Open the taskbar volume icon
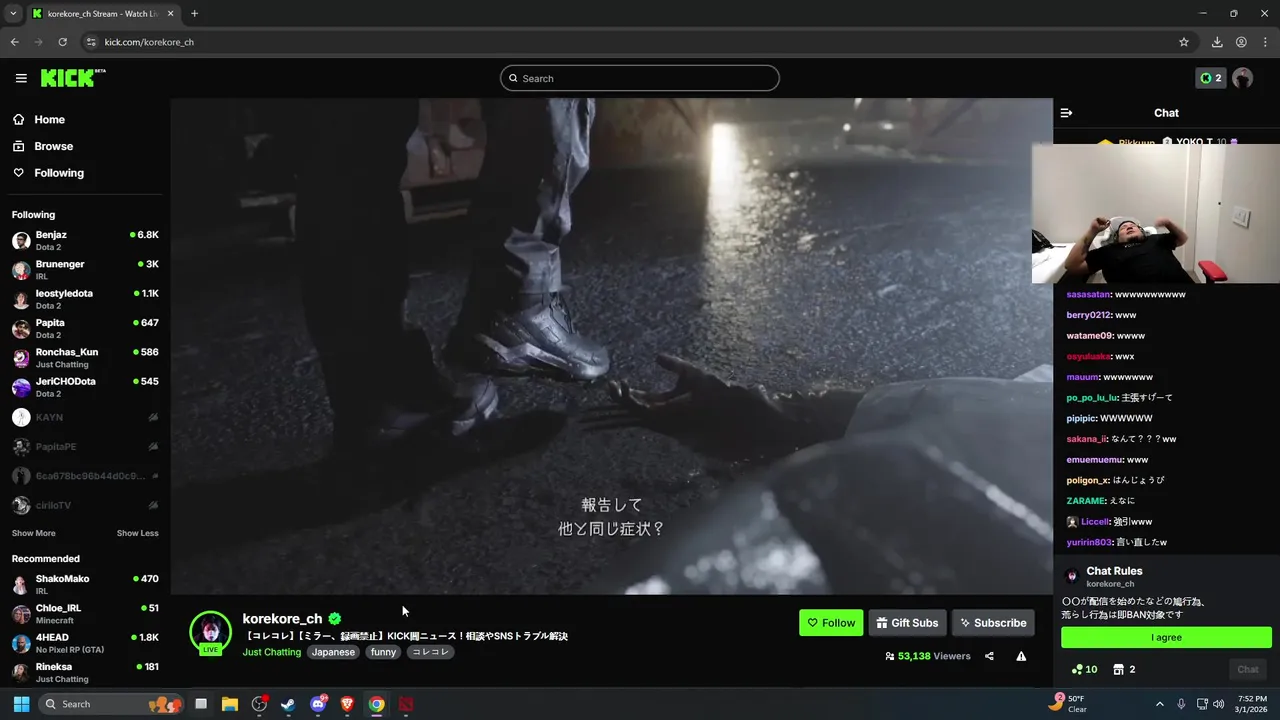 pos(1218,704)
